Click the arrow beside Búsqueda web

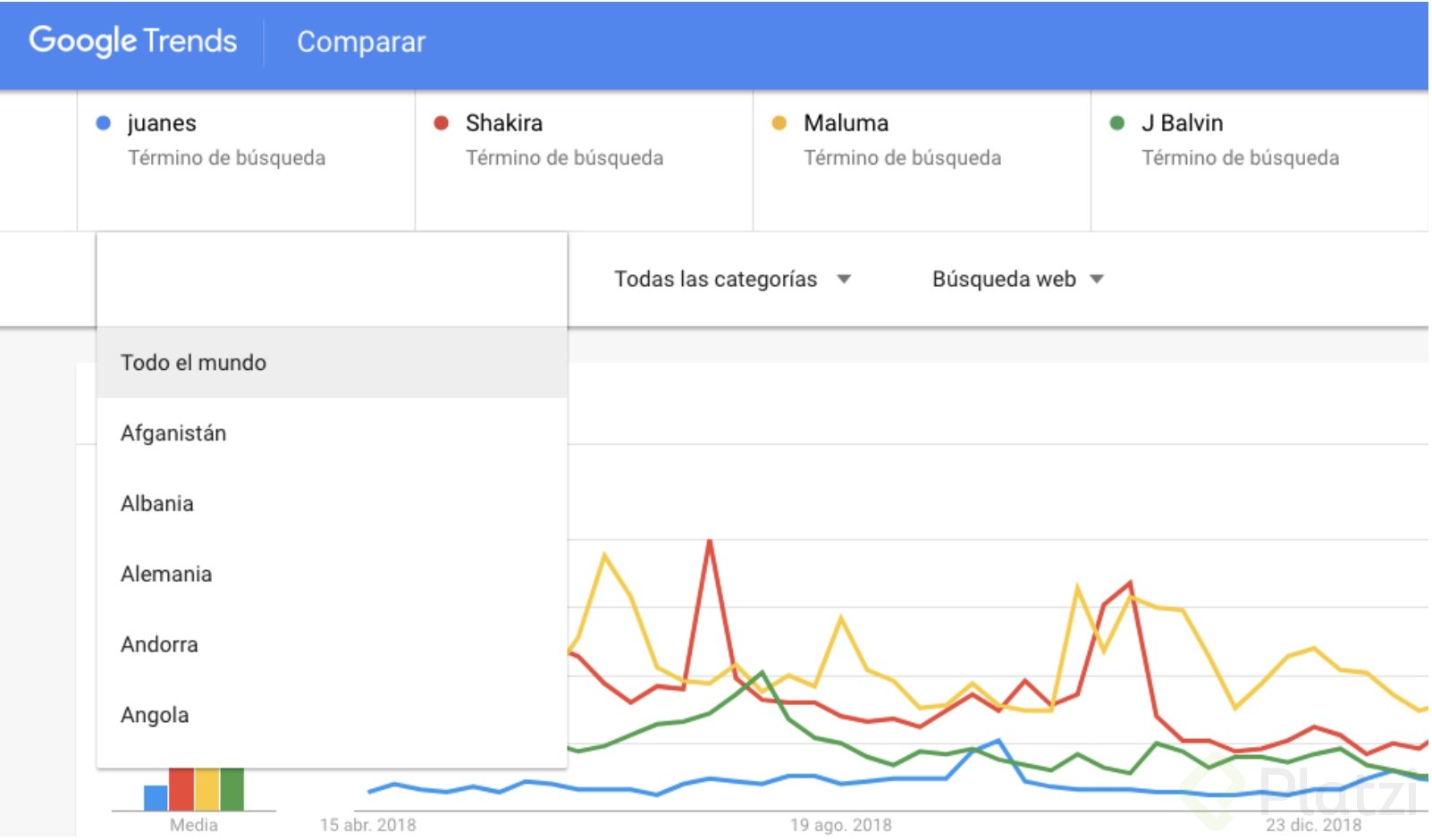(x=1097, y=280)
